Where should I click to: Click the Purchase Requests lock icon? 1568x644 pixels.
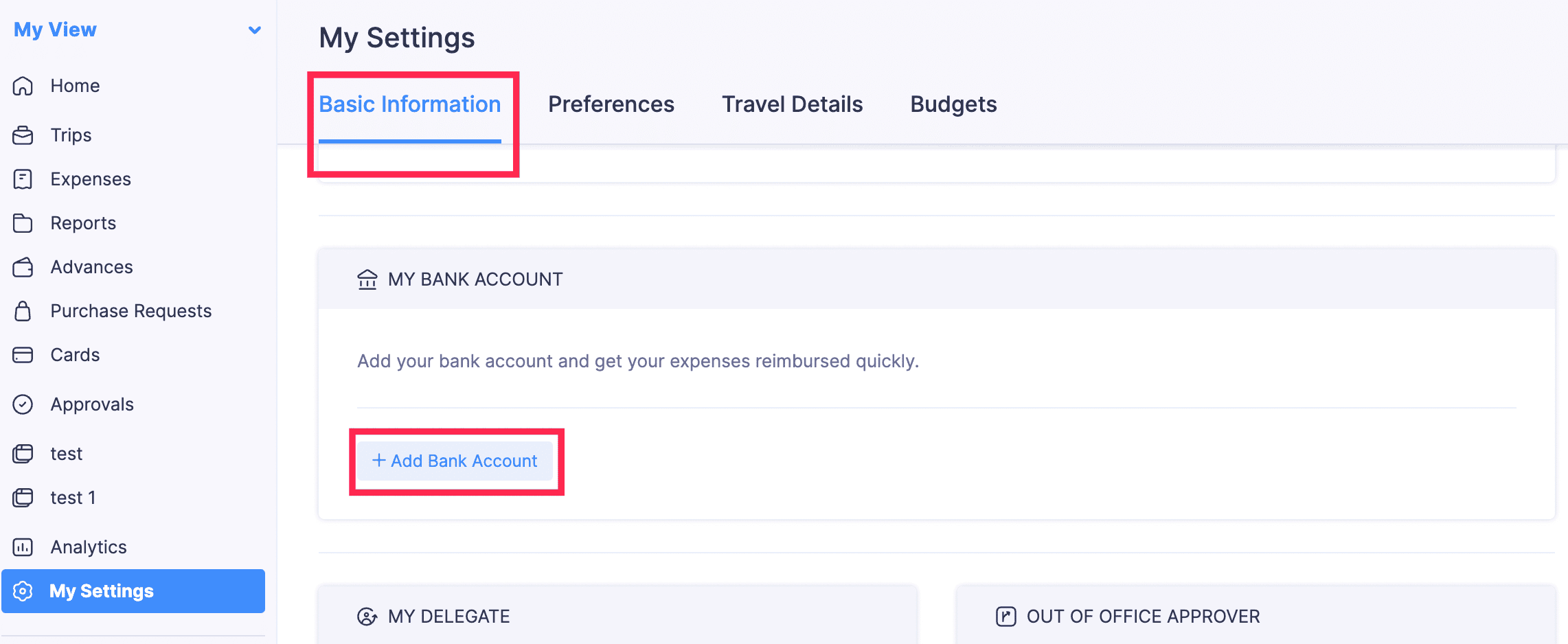[x=23, y=310]
